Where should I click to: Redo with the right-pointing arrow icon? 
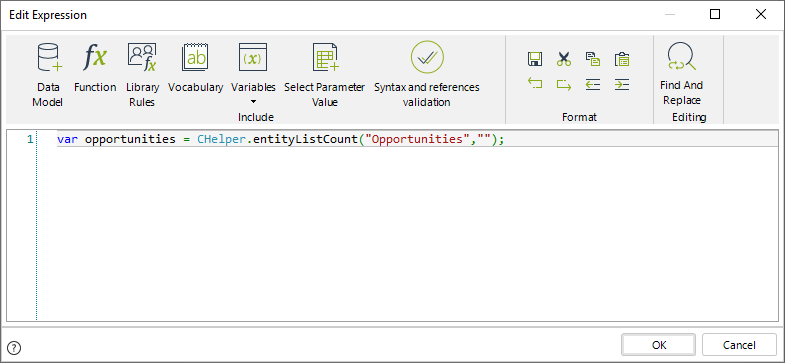point(564,84)
